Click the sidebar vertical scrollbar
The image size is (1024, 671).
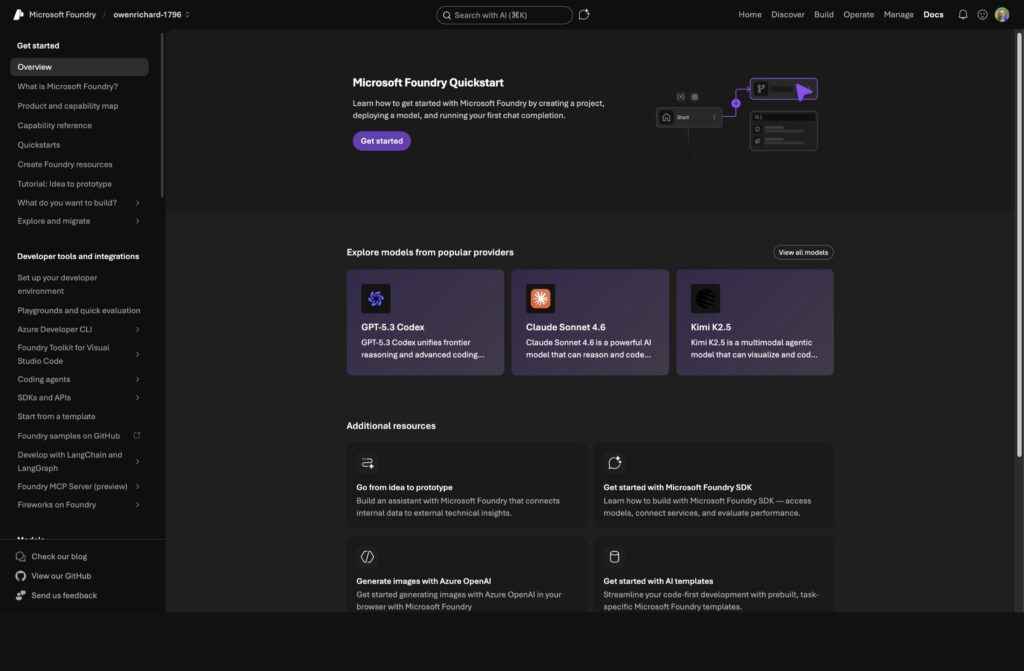pos(161,114)
